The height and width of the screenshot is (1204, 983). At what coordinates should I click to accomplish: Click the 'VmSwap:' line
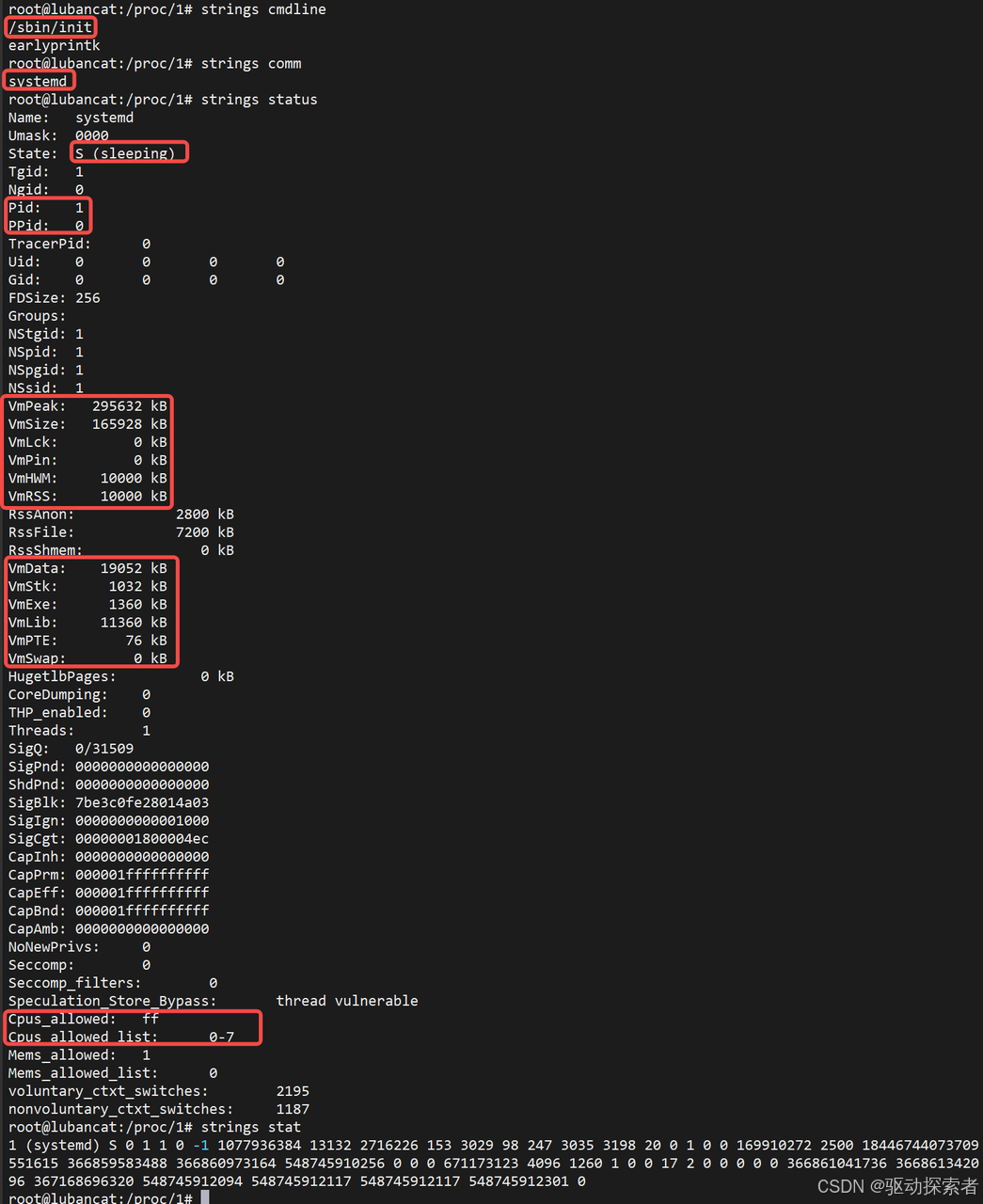tap(87, 658)
